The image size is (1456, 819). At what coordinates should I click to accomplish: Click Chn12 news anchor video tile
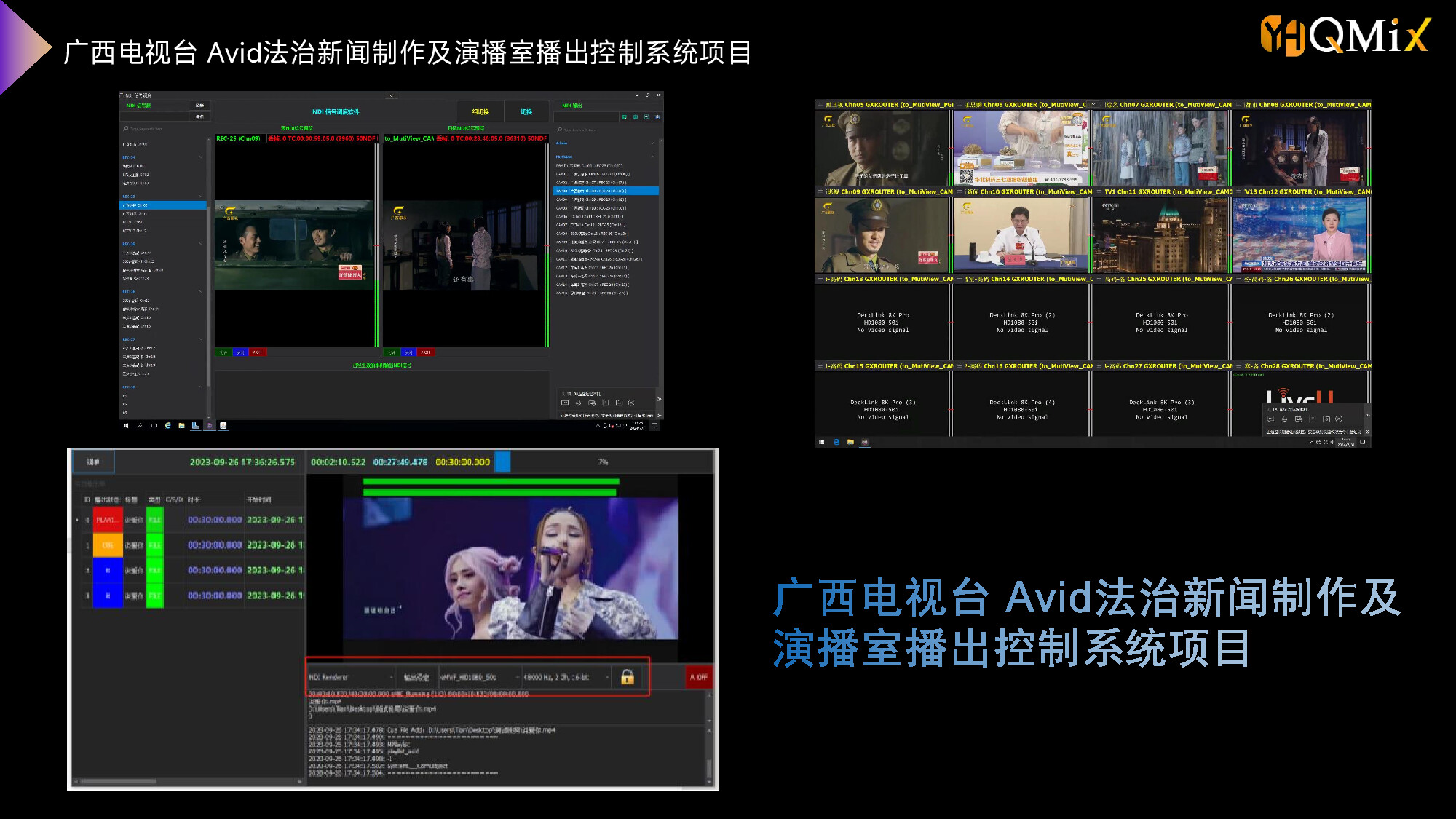[x=1299, y=234]
